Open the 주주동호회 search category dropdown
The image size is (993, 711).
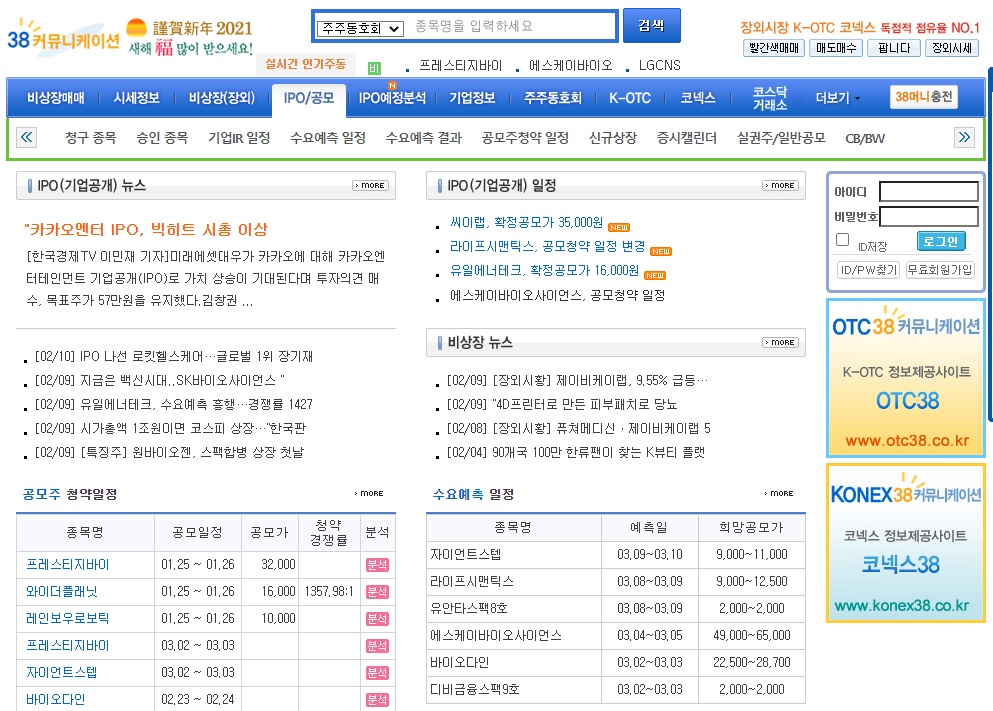pyautogui.click(x=360, y=28)
